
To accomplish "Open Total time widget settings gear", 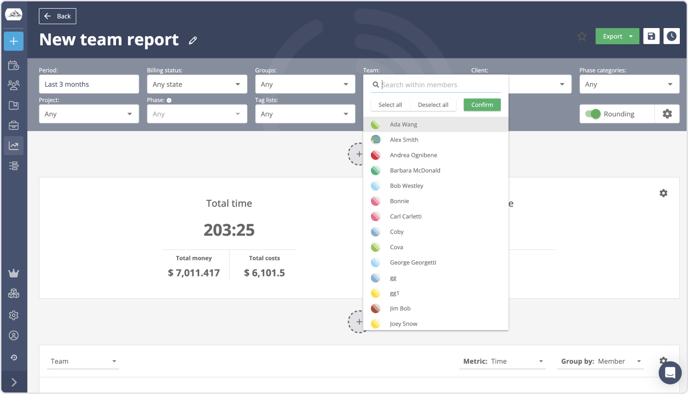I will 663,193.
